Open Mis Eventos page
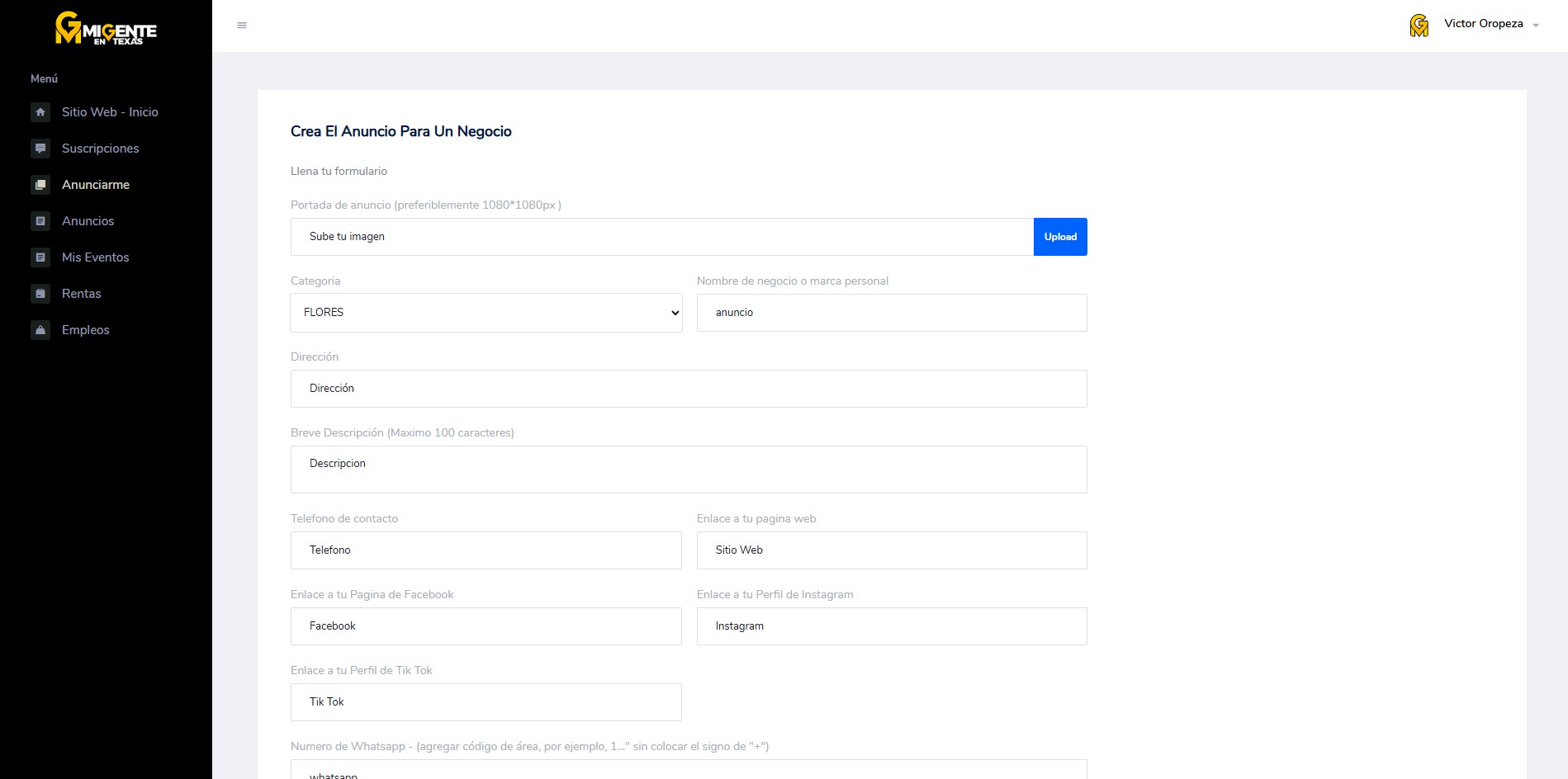 [96, 257]
